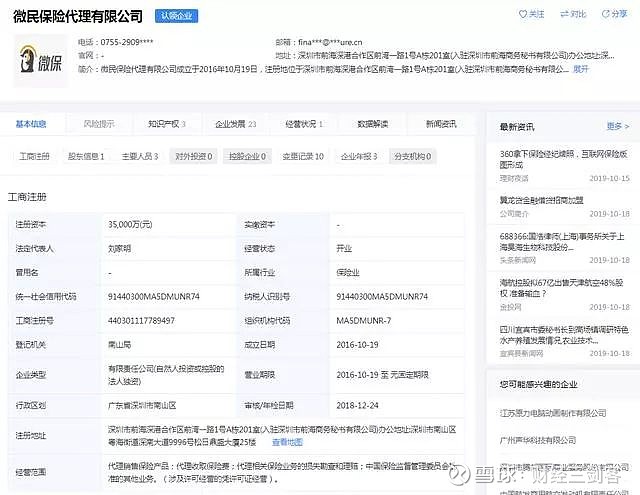Click the 分享 share icon

click(606, 14)
